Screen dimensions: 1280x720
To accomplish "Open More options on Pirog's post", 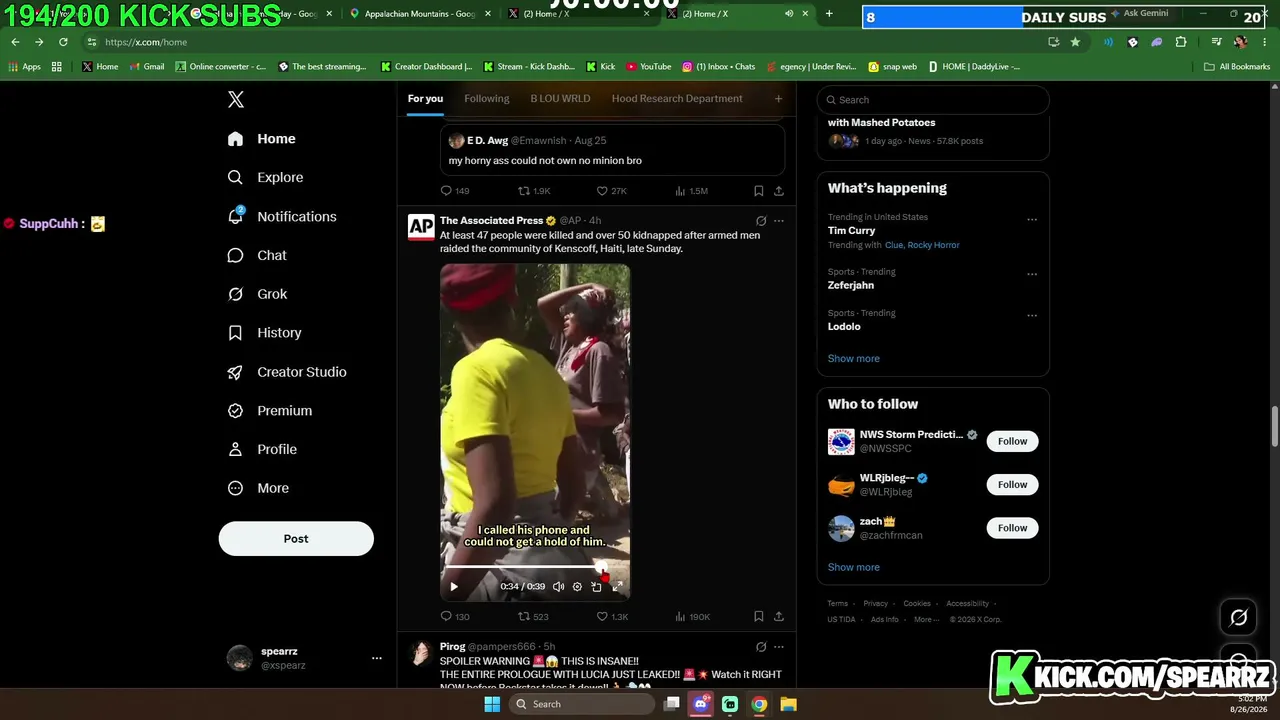I will click(779, 647).
